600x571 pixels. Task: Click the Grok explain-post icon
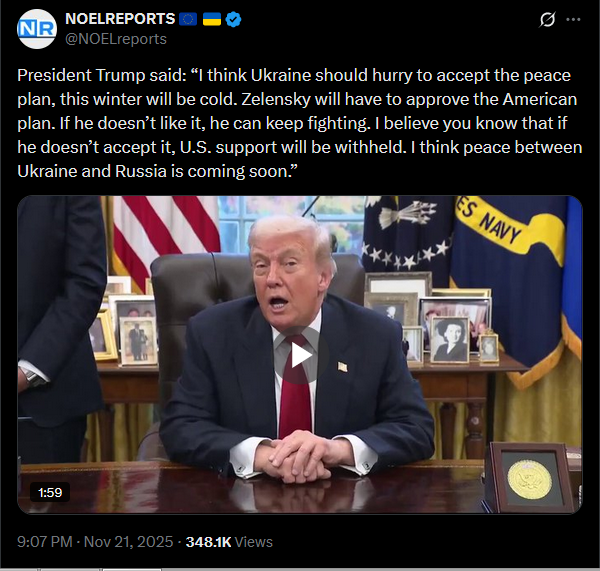tap(547, 19)
